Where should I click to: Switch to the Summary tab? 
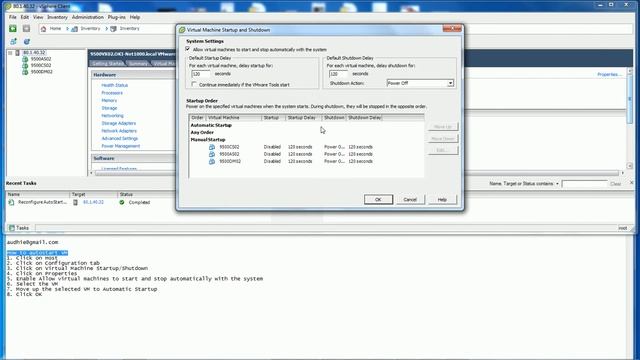point(138,64)
